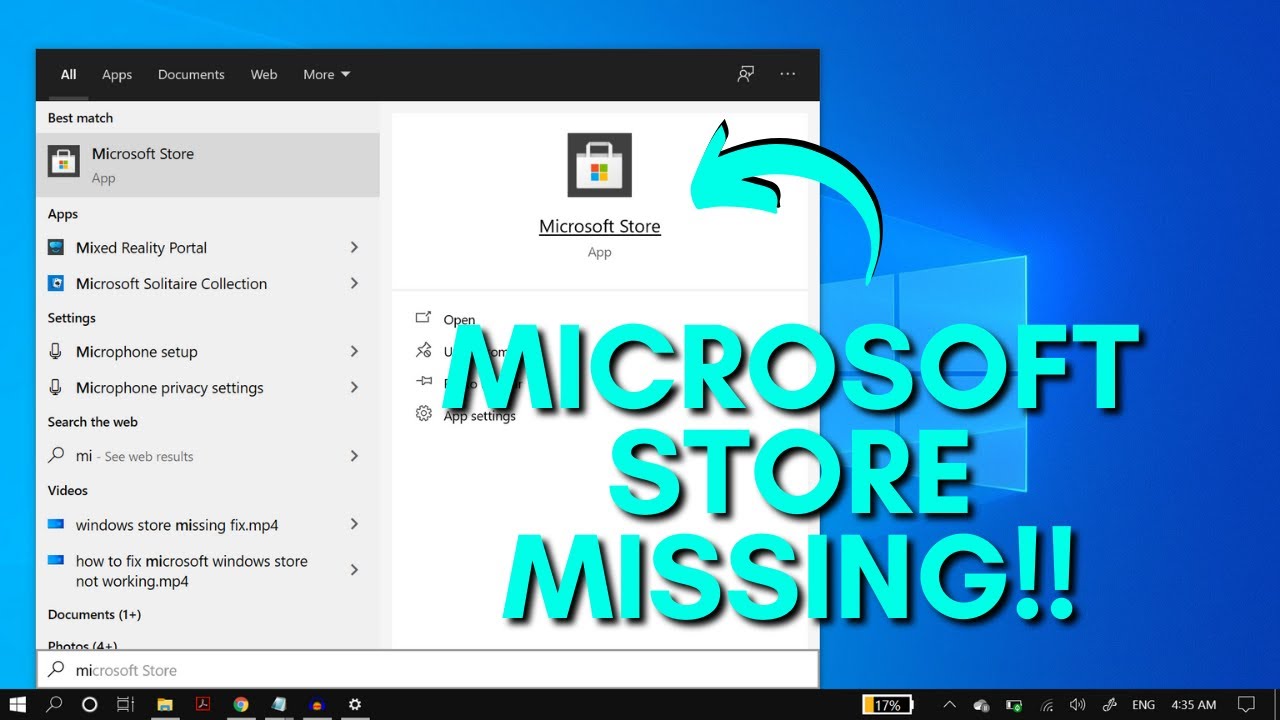This screenshot has width=1280, height=720.
Task: Switch to the Apps search tab
Action: 117,74
